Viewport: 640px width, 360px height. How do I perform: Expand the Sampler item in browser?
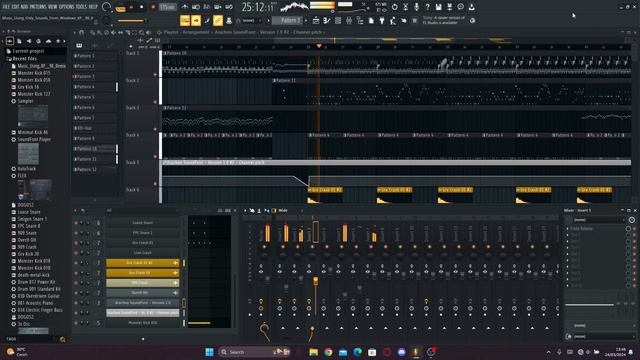(25, 101)
